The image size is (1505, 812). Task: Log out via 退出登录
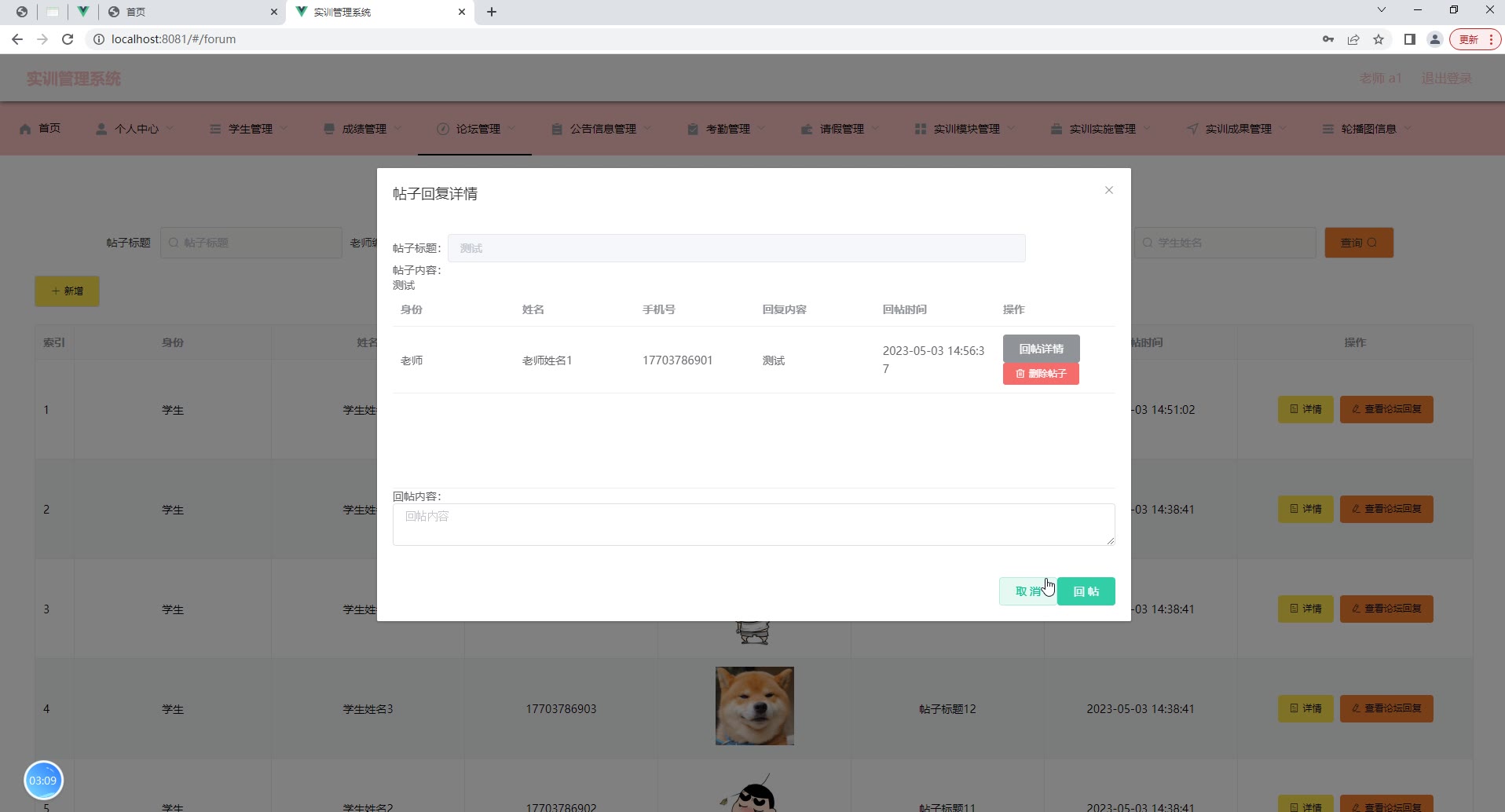coord(1446,79)
